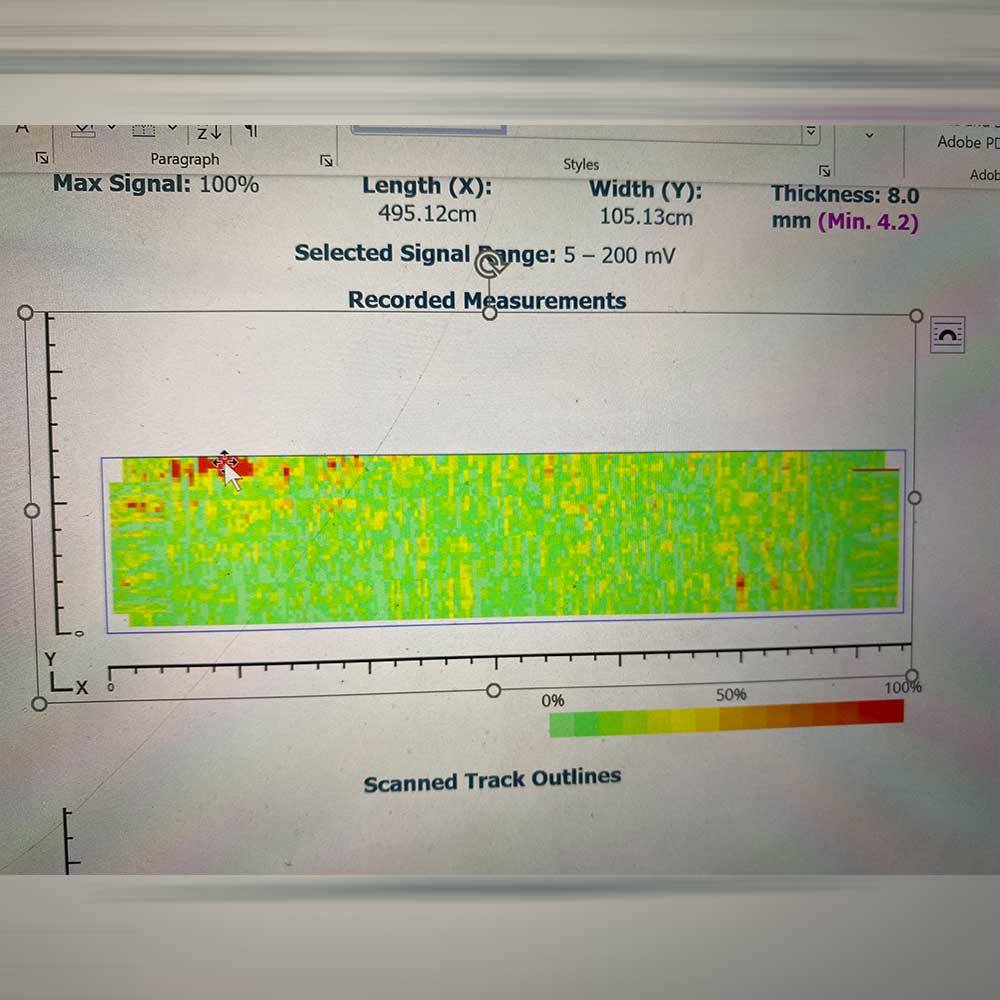Select the top-left resize handle of image
Viewport: 1000px width, 1000px height.
click(26, 312)
